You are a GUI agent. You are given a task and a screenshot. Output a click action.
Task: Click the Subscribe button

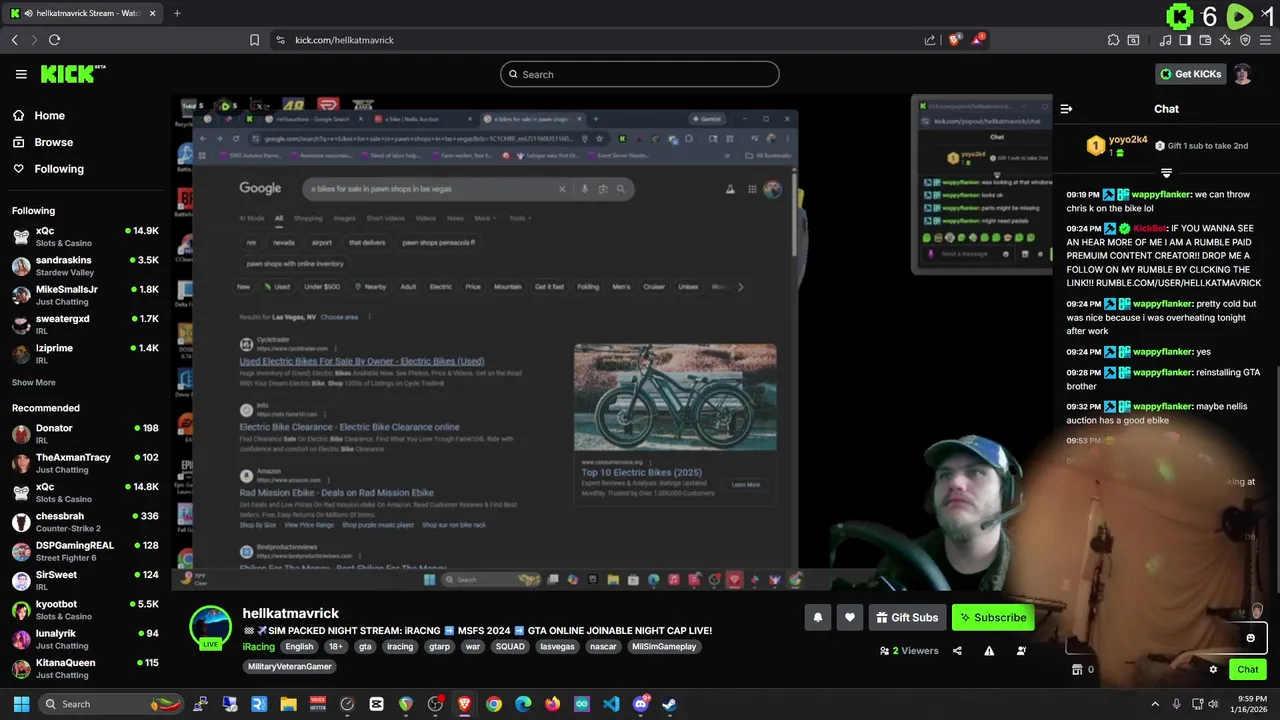tap(993, 618)
